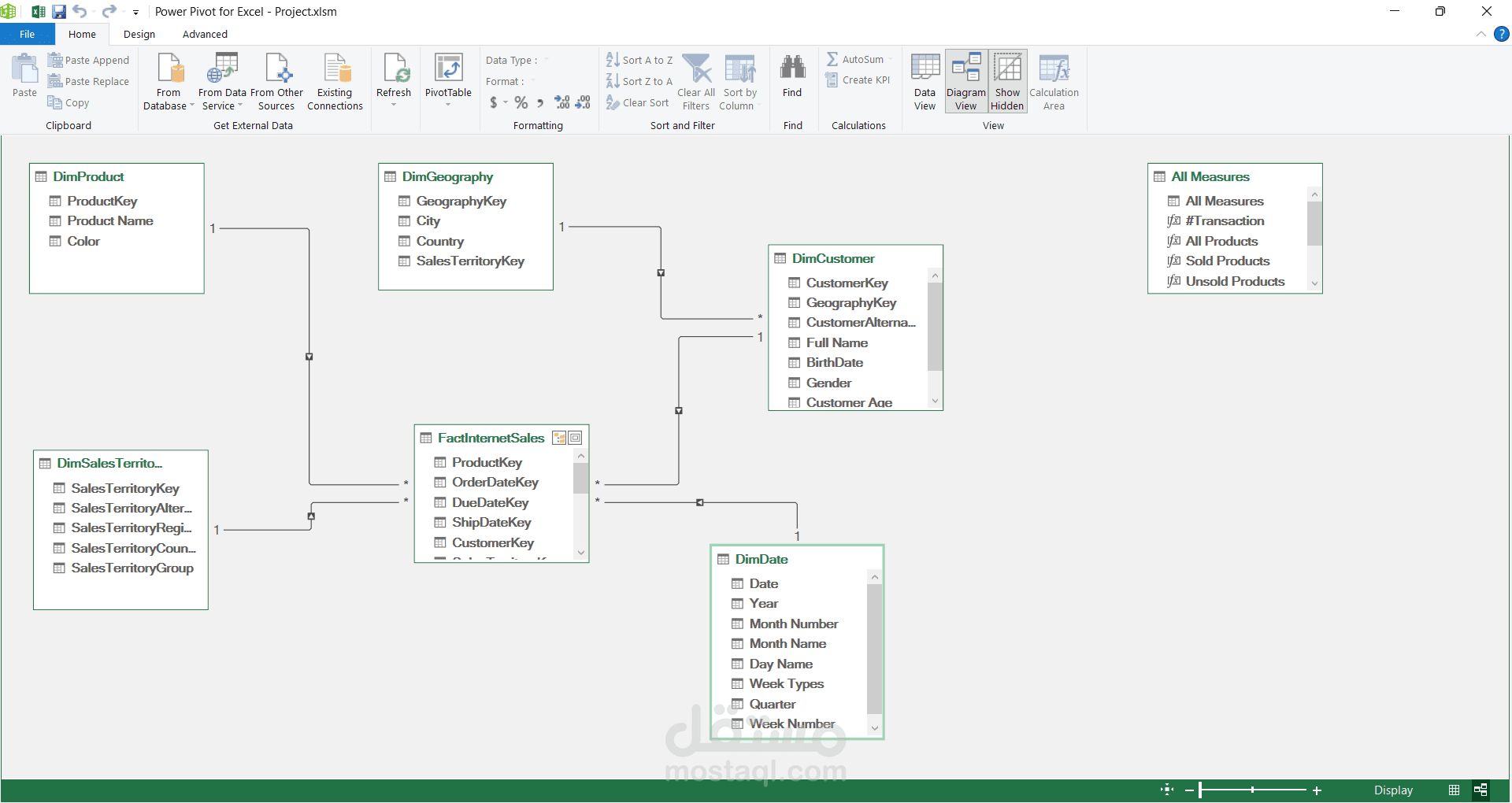Click Clear Sort
Image resolution: width=1512 pixels, height=803 pixels.
(x=638, y=102)
